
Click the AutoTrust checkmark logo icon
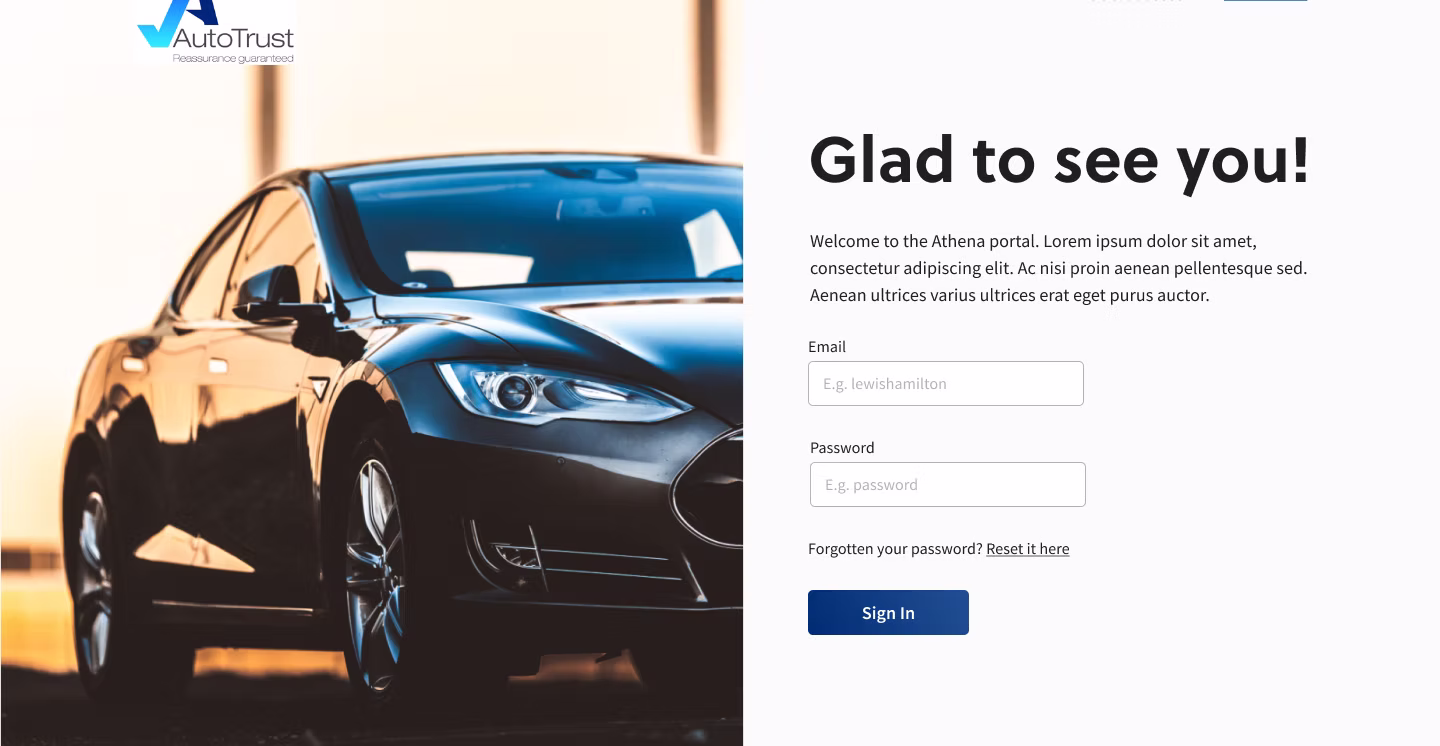pos(177,20)
